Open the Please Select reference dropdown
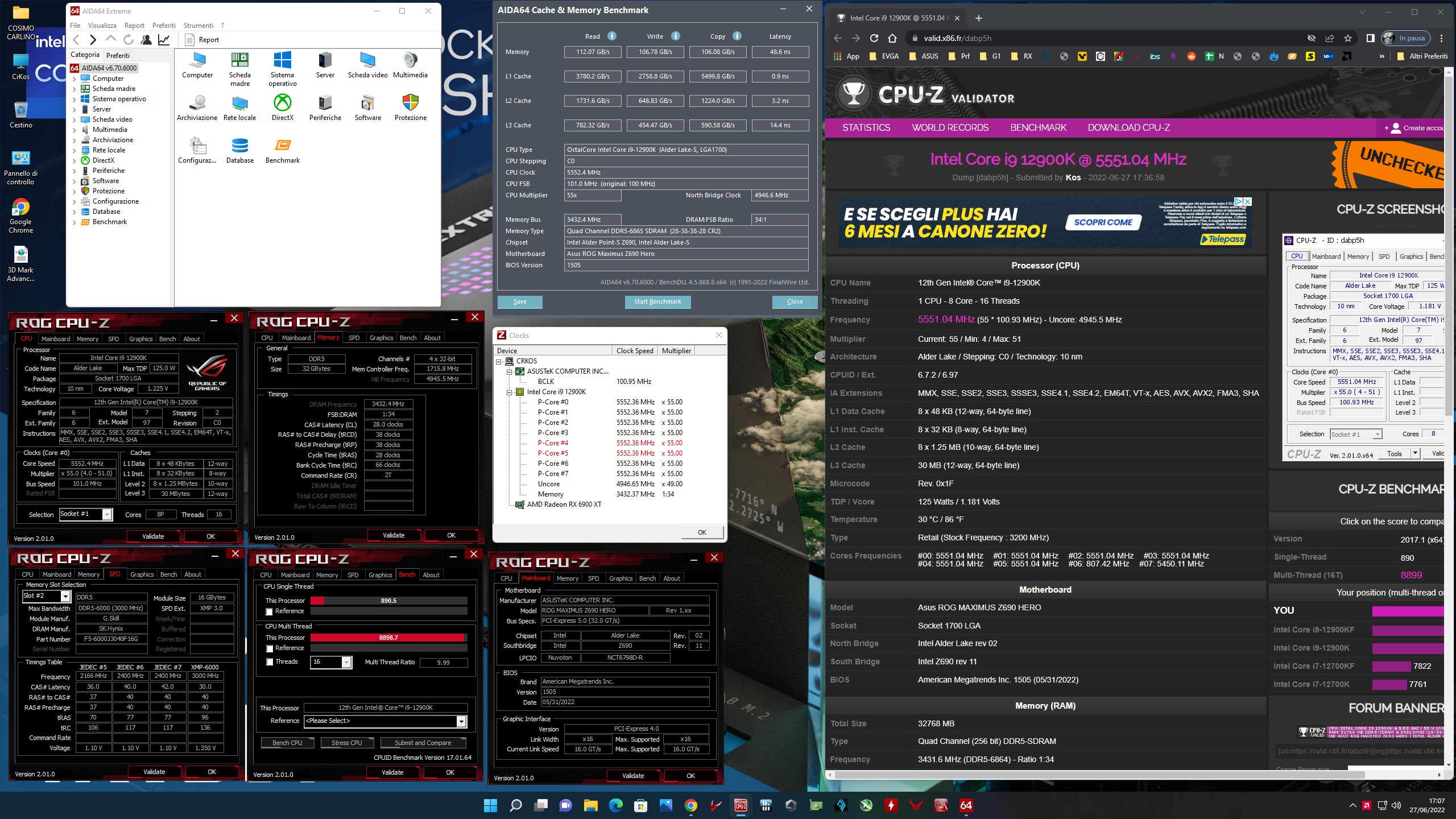Screen dimensions: 1456x819 click(x=461, y=721)
